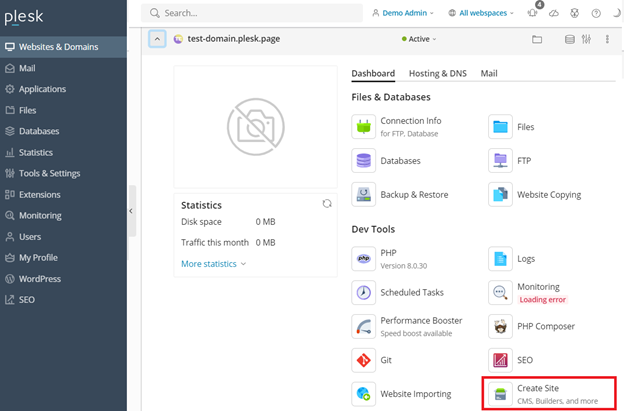Click the cloud icon in top bar
This screenshot has width=624, height=411.
pos(554,13)
